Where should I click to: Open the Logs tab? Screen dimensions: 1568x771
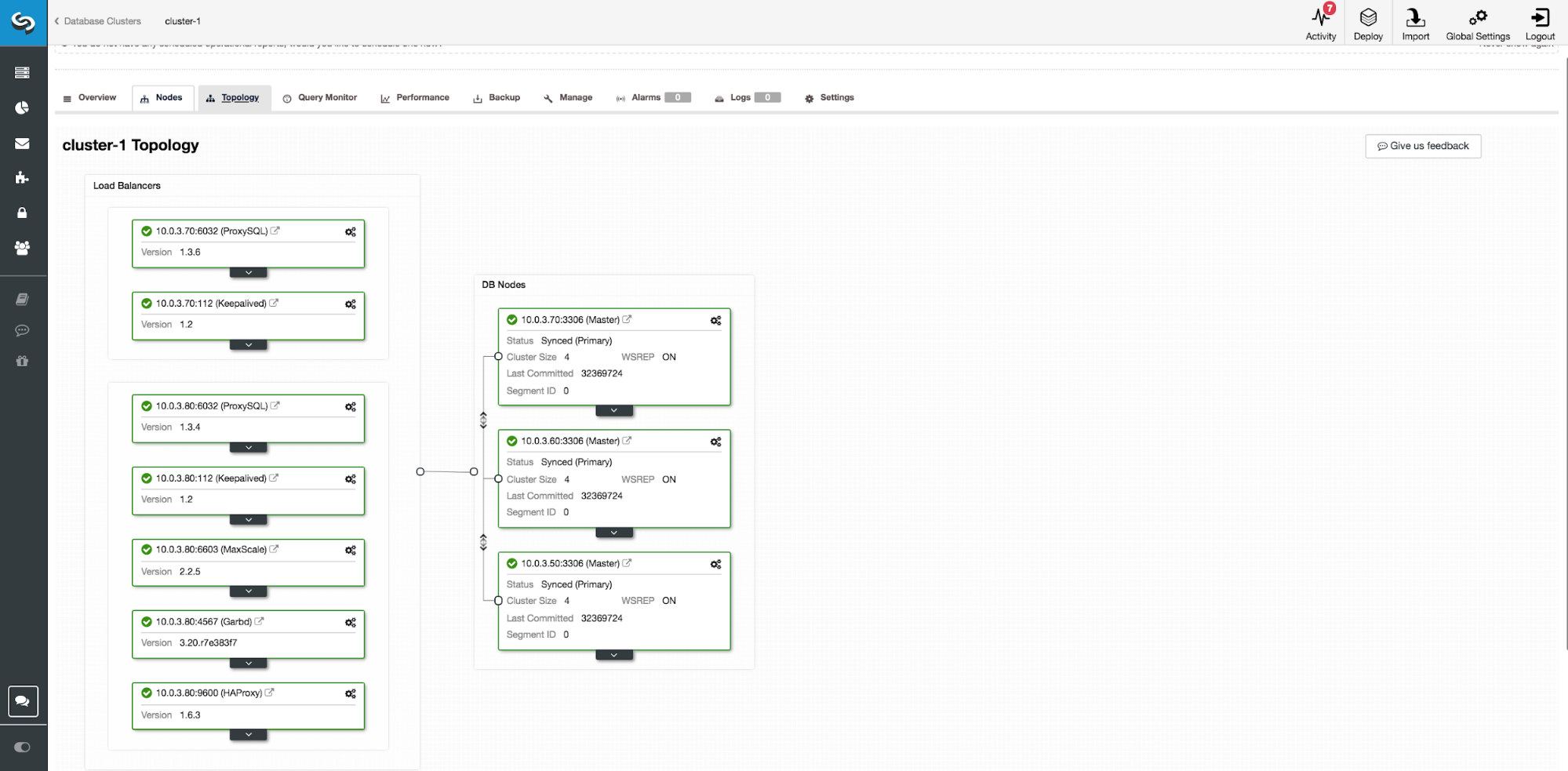pyautogui.click(x=748, y=98)
